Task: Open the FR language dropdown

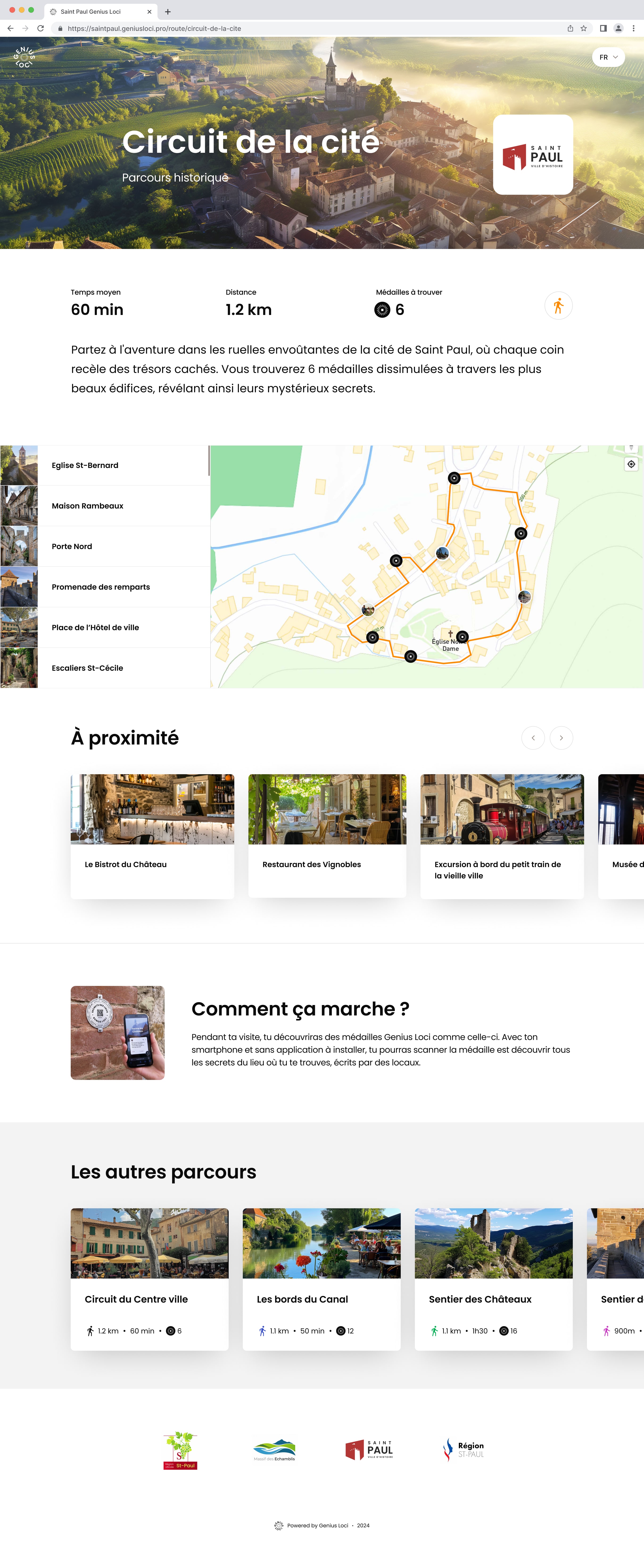Action: pos(608,57)
